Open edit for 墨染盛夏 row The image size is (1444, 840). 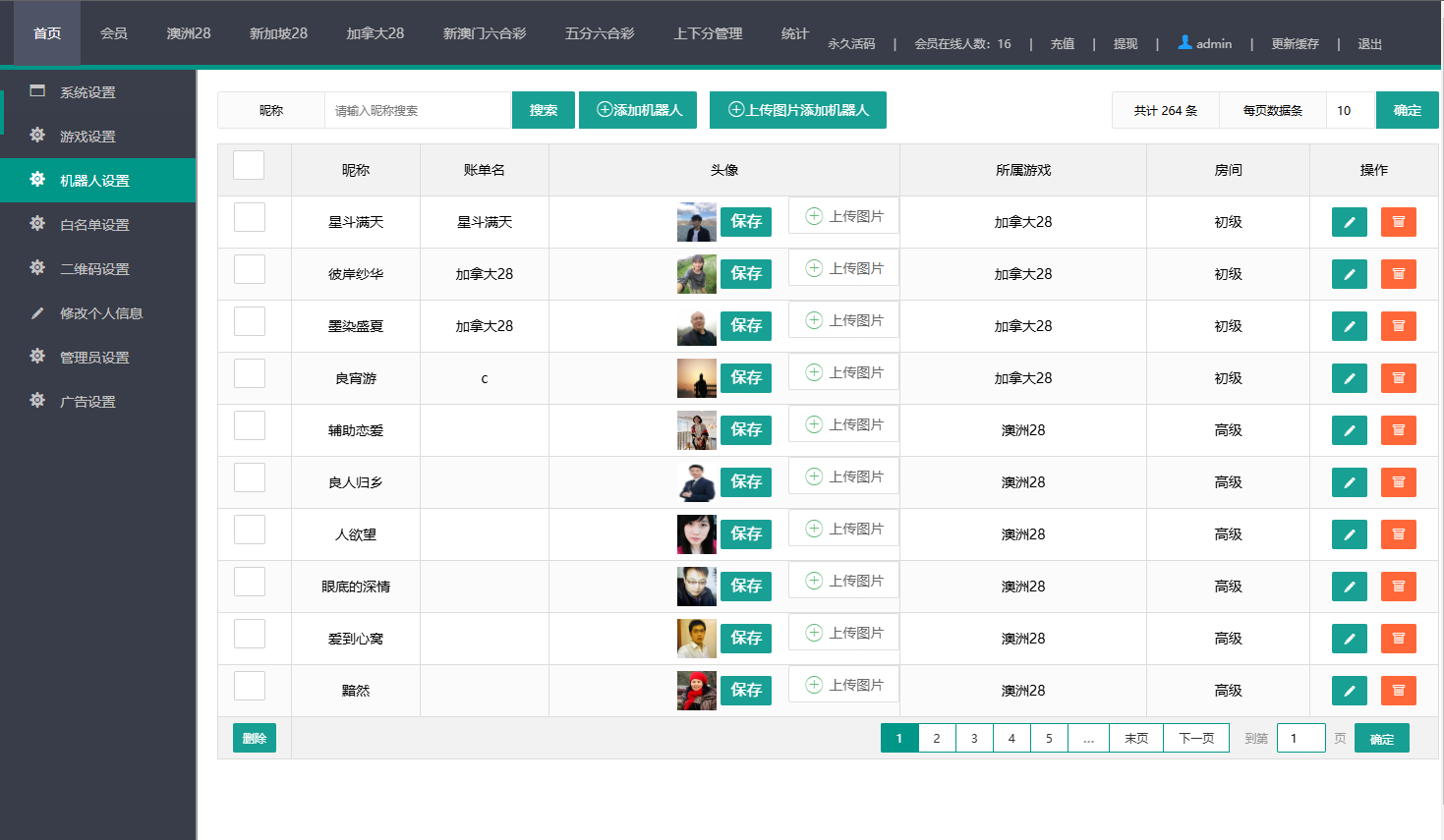tap(1349, 326)
